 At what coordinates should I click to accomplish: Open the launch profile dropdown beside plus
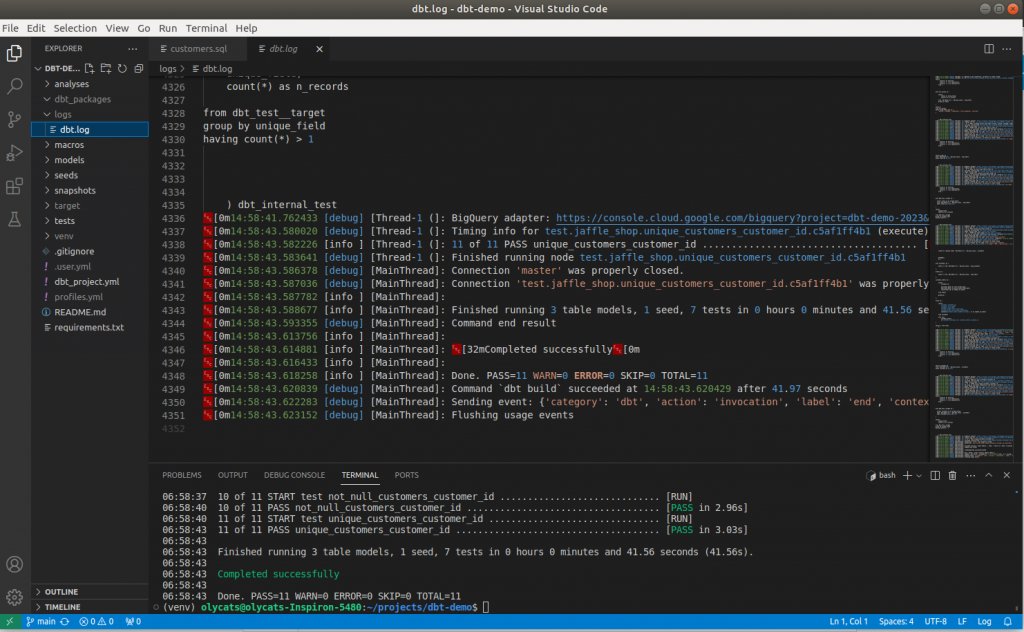pyautogui.click(x=919, y=475)
